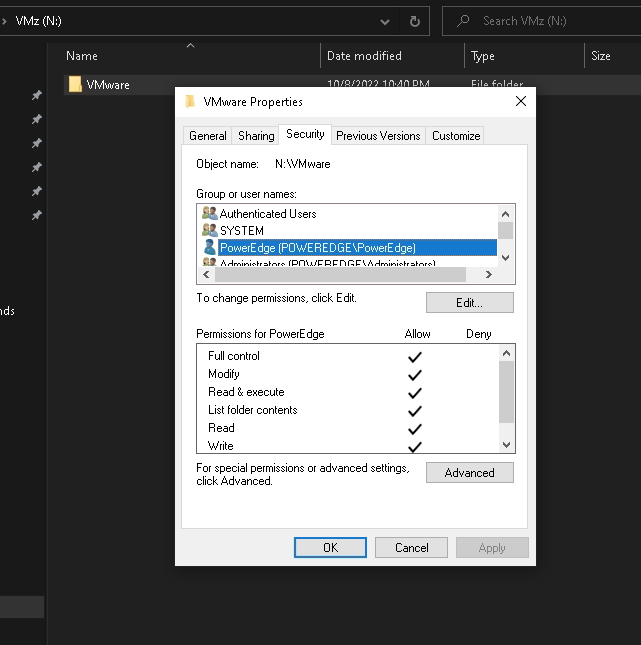Click the Full control permission label
This screenshot has height=645, width=641.
tap(234, 356)
